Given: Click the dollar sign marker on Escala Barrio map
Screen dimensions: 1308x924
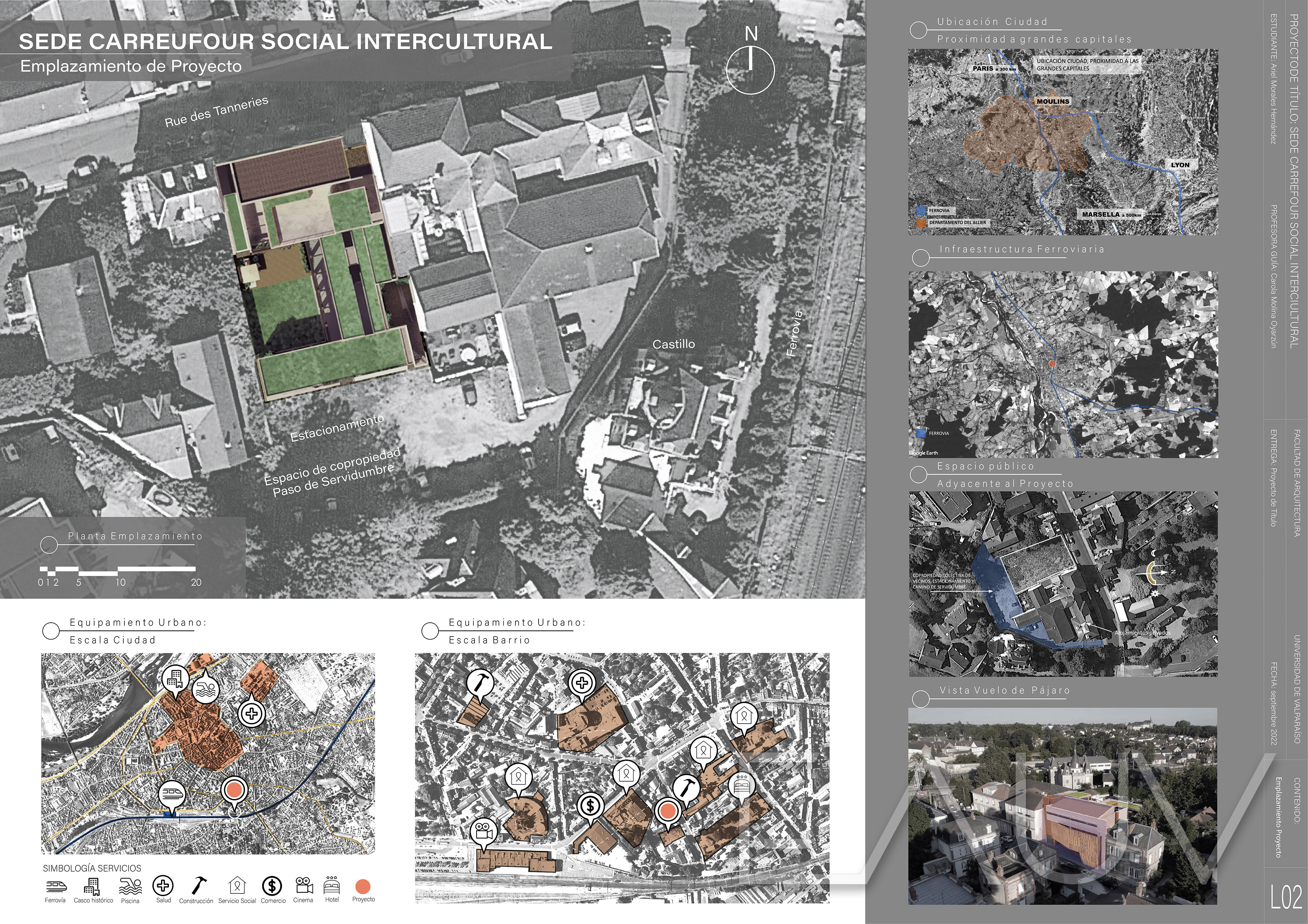Looking at the screenshot, I should (591, 807).
